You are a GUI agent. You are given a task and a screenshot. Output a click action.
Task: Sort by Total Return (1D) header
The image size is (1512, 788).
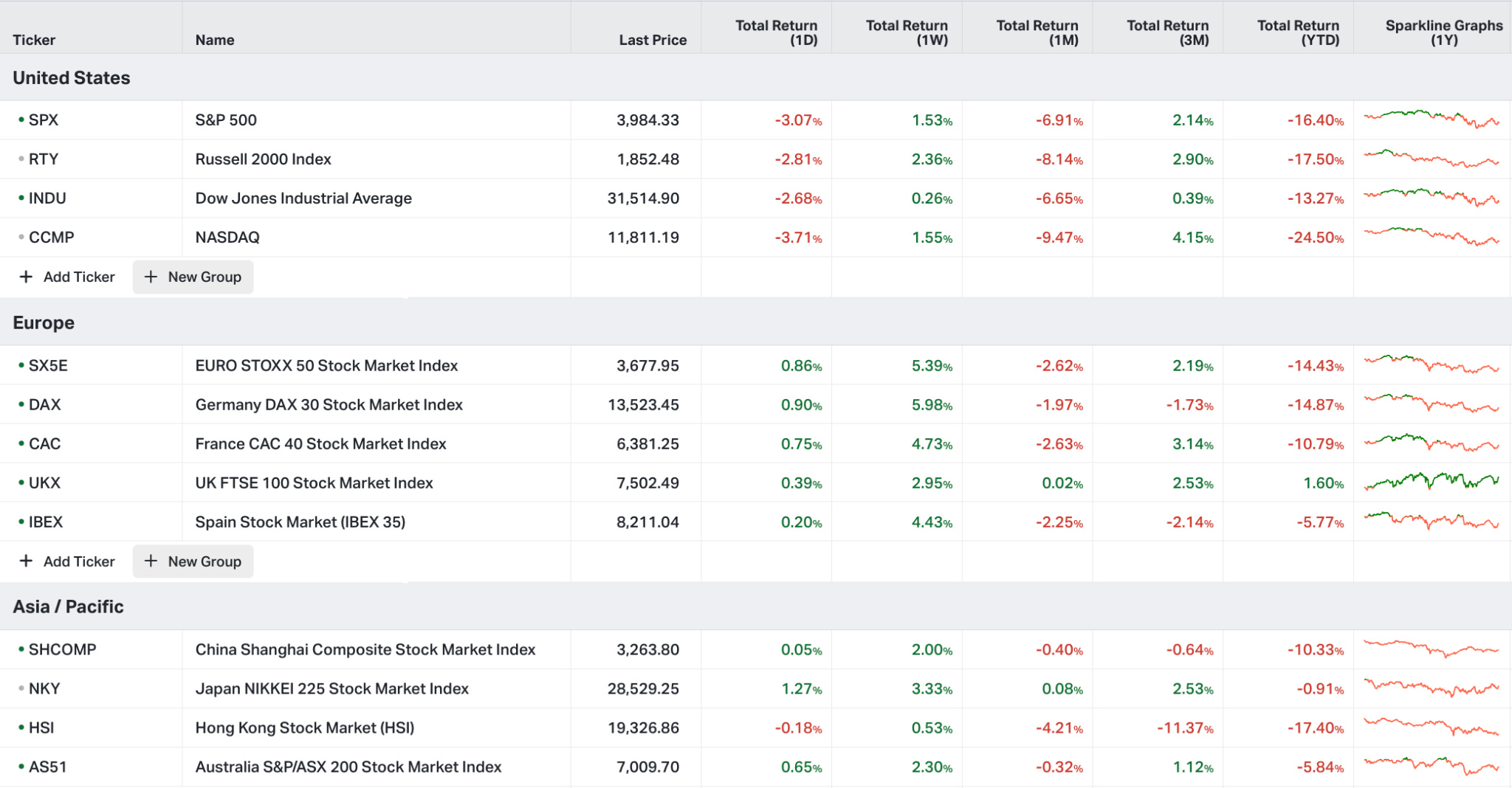777,32
